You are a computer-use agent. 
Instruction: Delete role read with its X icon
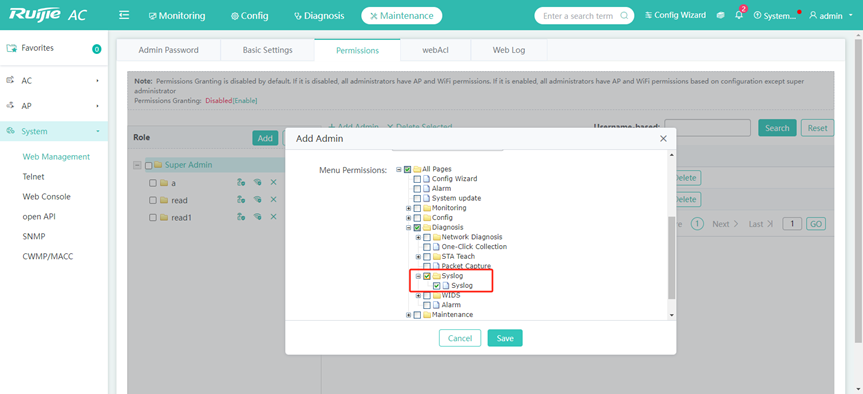(273, 200)
